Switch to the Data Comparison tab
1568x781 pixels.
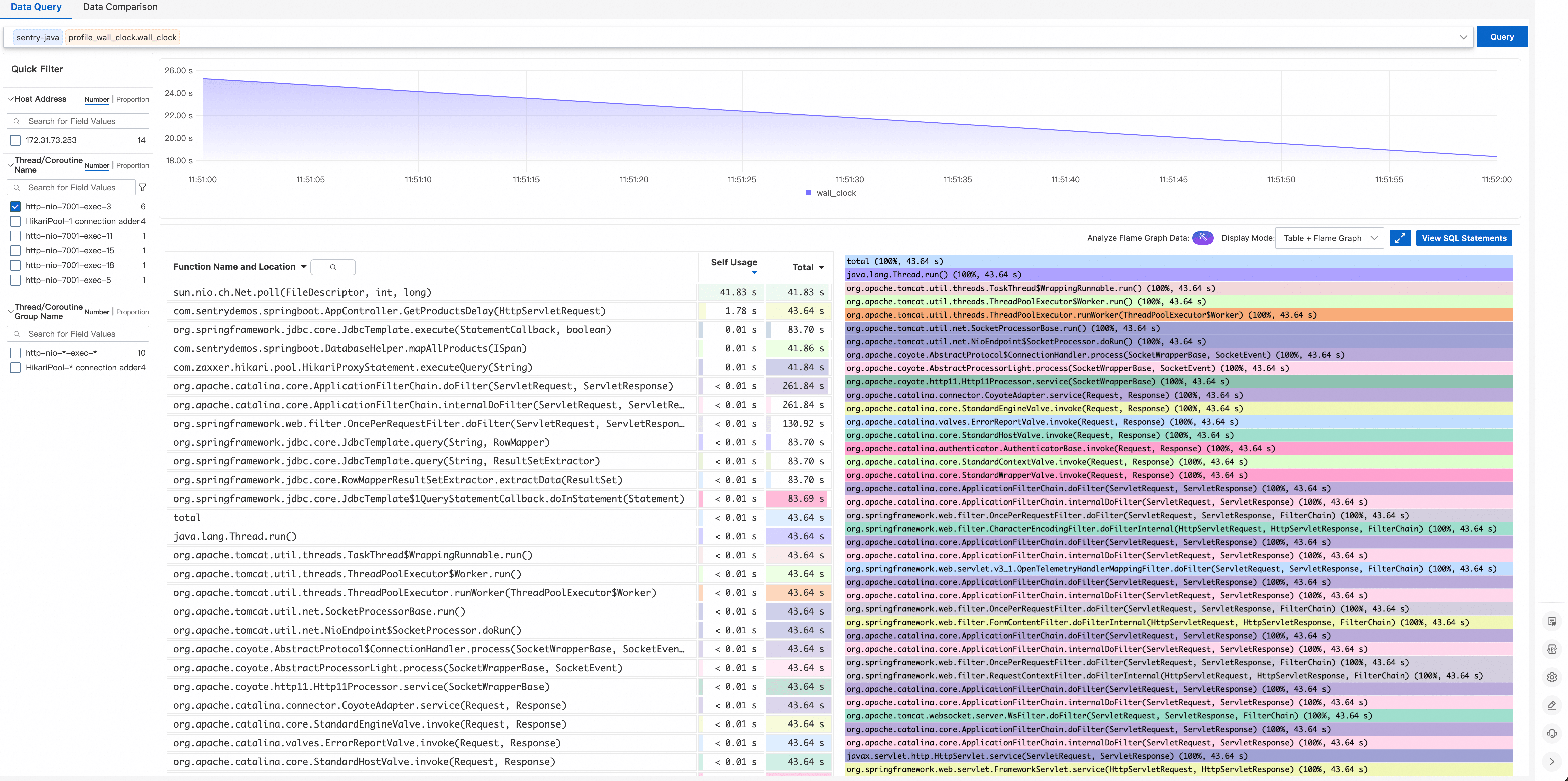pyautogui.click(x=120, y=7)
